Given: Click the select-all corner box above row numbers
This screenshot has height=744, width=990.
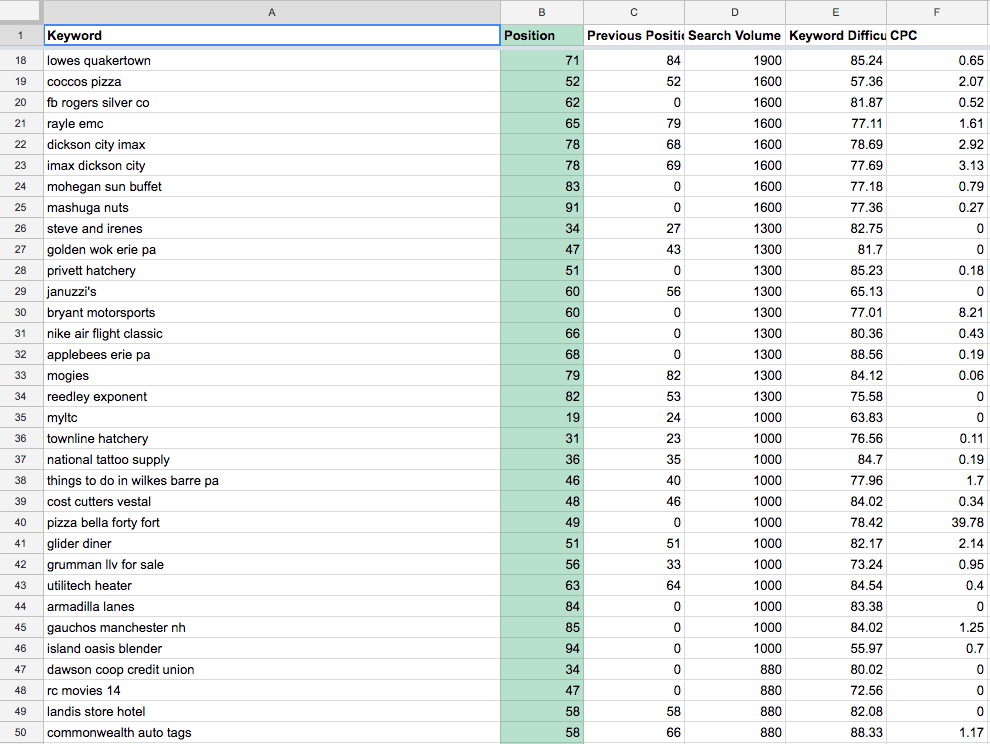Looking at the screenshot, I should click(20, 11).
